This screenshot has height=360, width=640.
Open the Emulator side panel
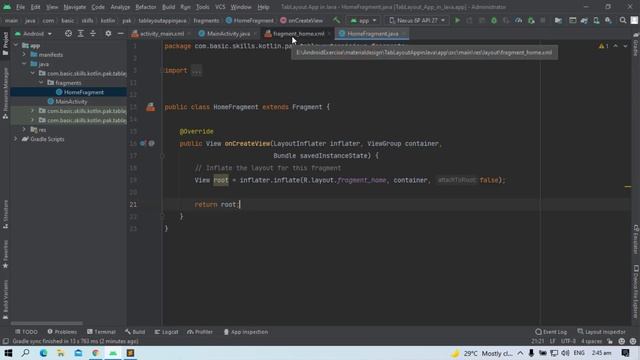(636, 239)
